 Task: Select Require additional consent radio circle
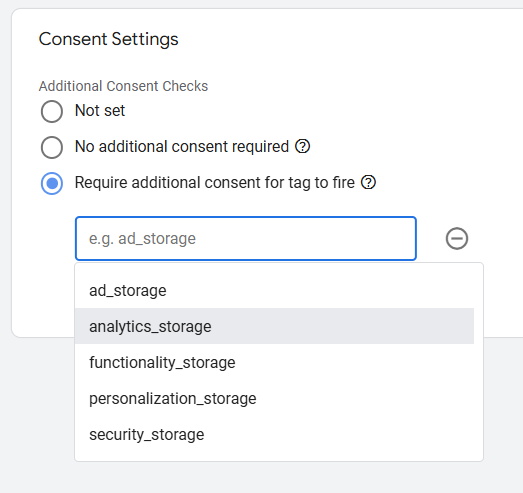[x=52, y=183]
